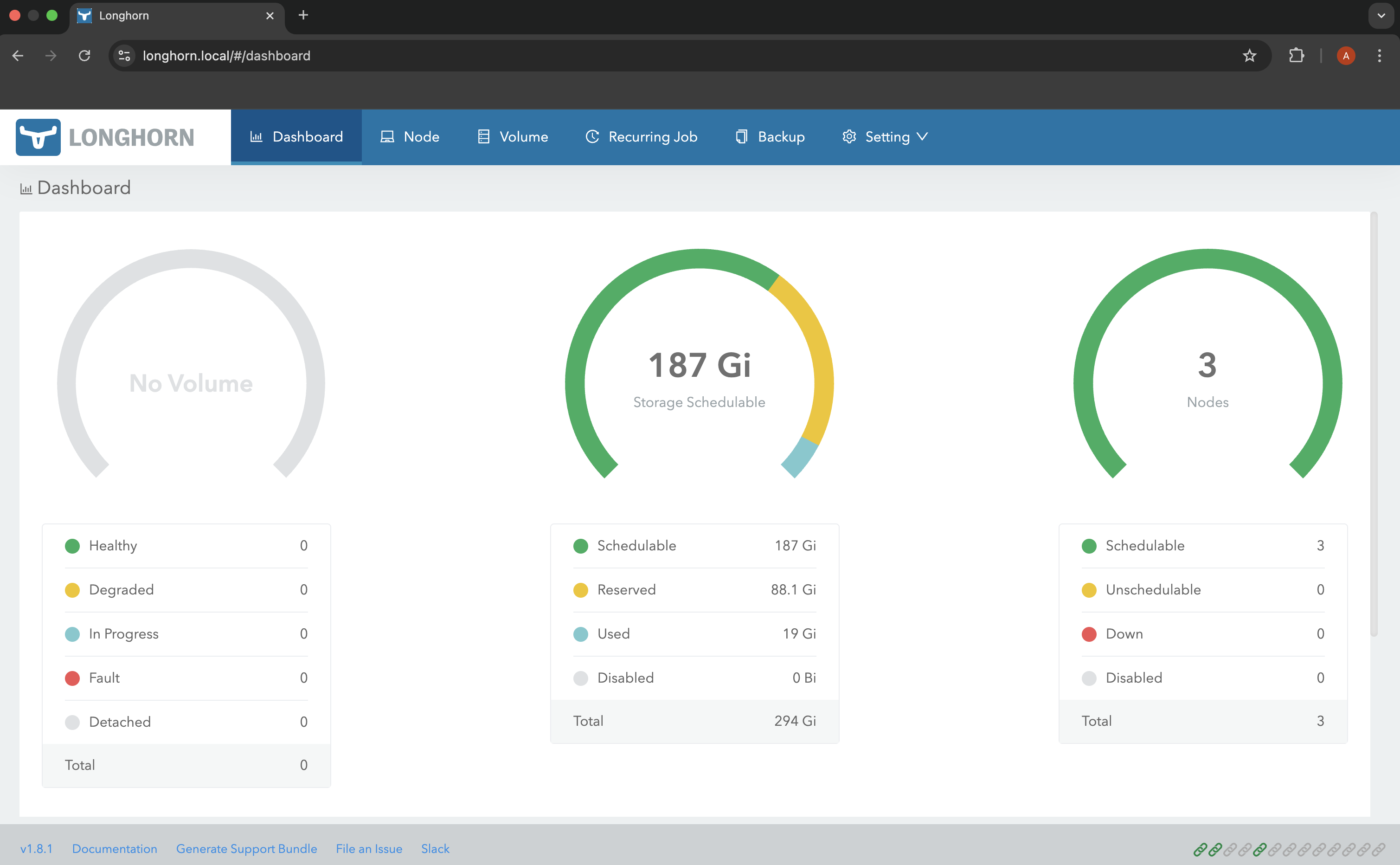Switch to the Volume tab
The height and width of the screenshot is (865, 1400).
point(523,136)
